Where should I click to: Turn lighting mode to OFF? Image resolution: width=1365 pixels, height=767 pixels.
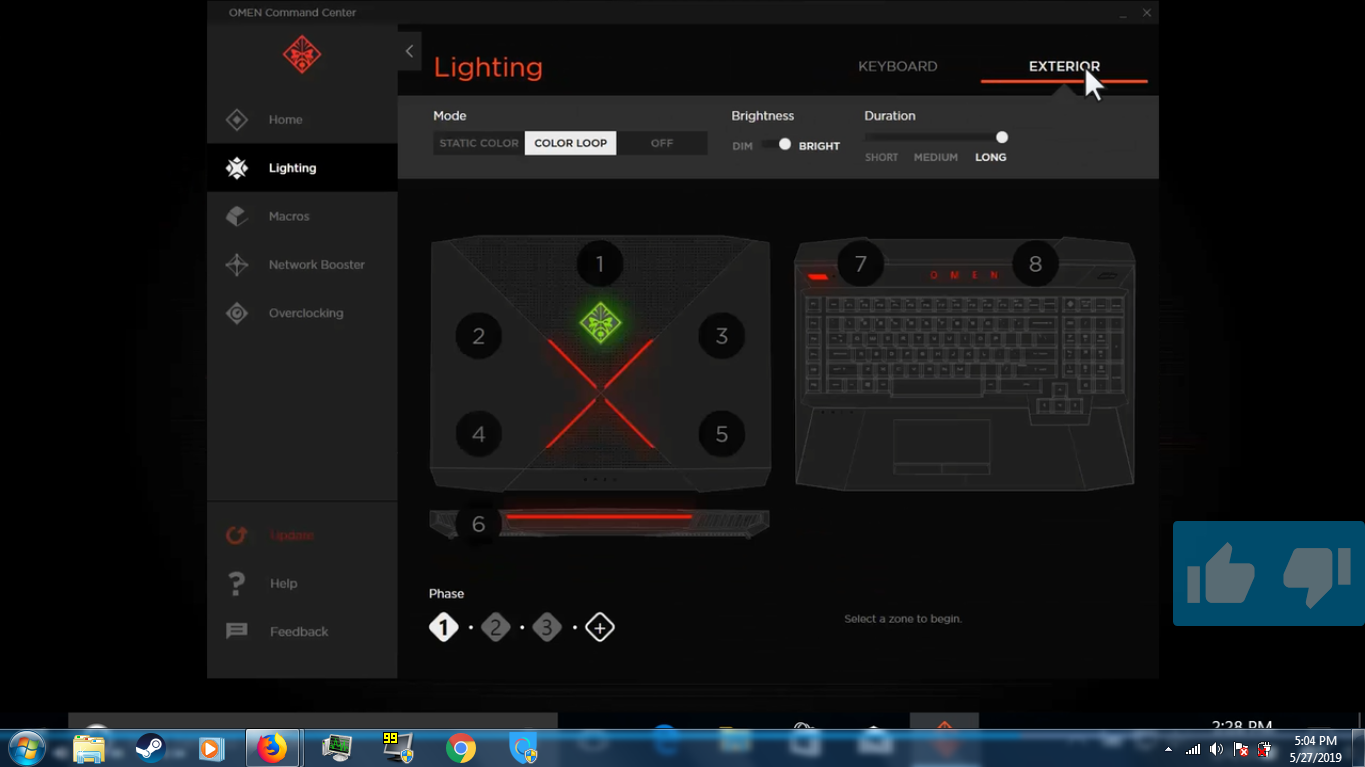click(x=662, y=143)
